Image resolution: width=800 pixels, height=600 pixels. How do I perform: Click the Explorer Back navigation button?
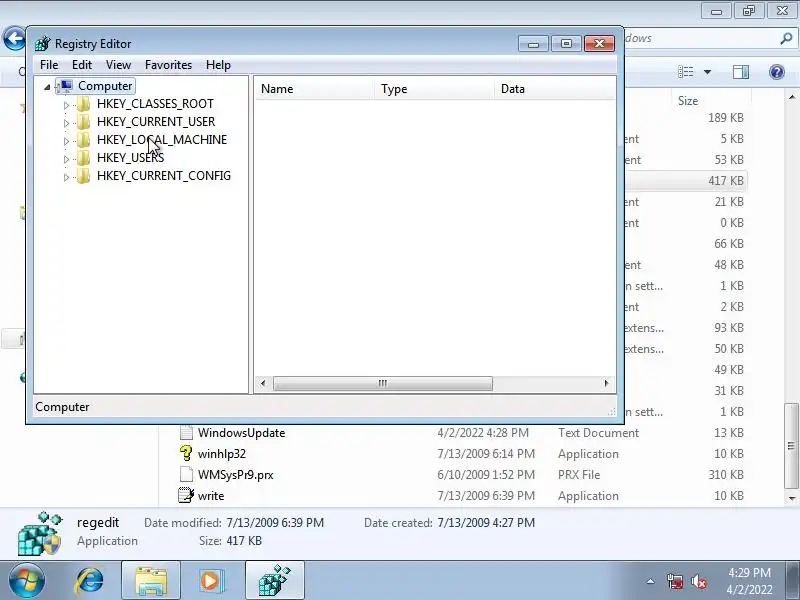point(14,38)
